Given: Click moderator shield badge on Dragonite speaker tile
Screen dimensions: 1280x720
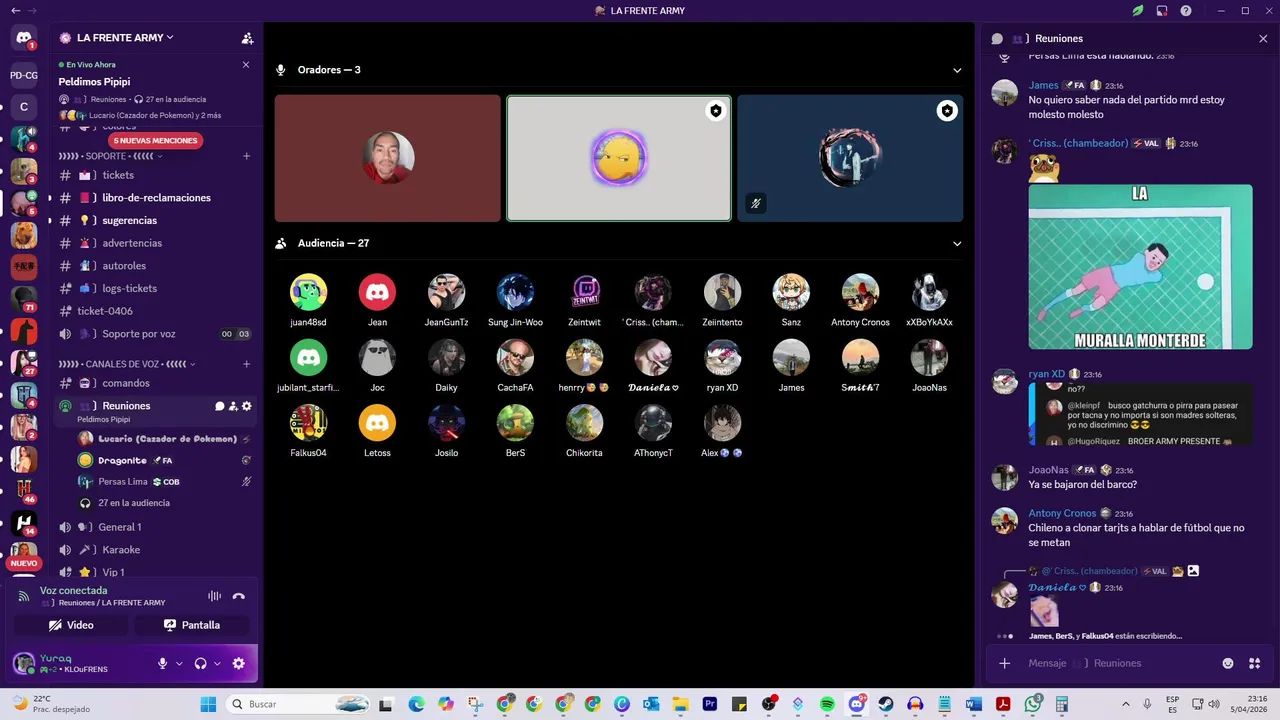Looking at the screenshot, I should pyautogui.click(x=715, y=111).
